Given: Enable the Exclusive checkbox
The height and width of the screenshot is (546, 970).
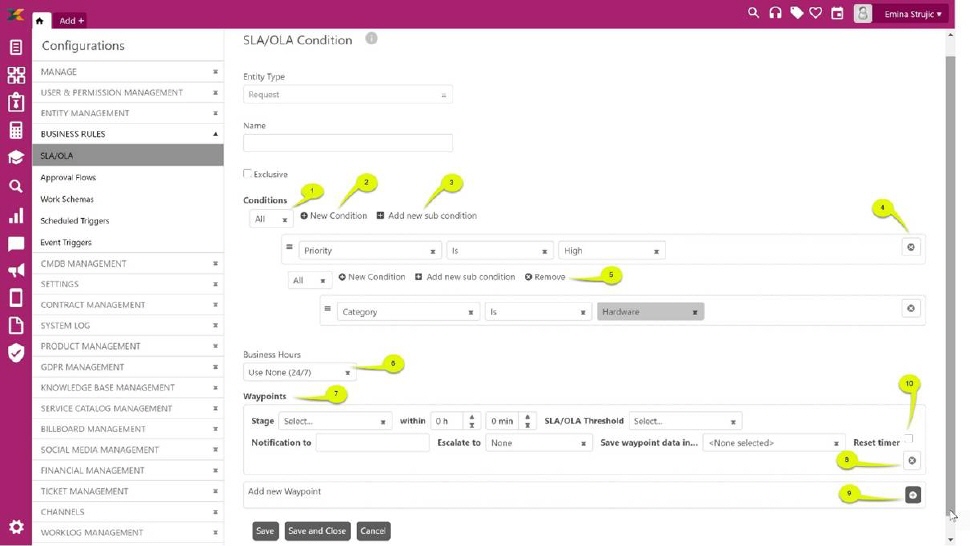Looking at the screenshot, I should pyautogui.click(x=248, y=174).
